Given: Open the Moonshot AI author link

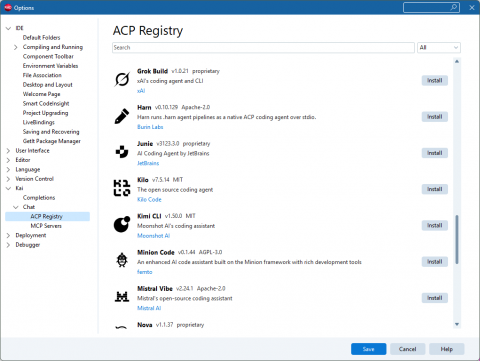Looking at the screenshot, I should (153, 236).
